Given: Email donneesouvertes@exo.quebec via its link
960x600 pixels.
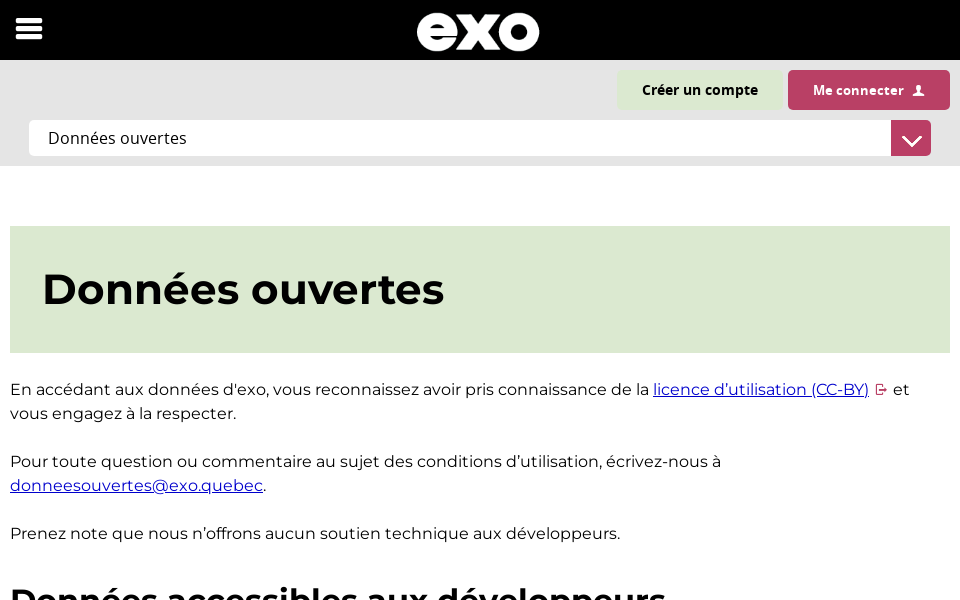Looking at the screenshot, I should click(x=136, y=485).
